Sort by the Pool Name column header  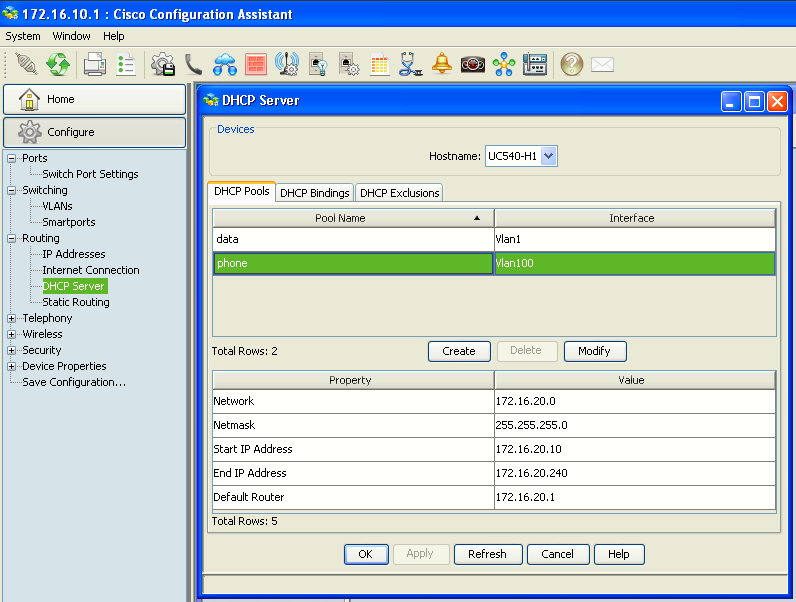tap(353, 218)
